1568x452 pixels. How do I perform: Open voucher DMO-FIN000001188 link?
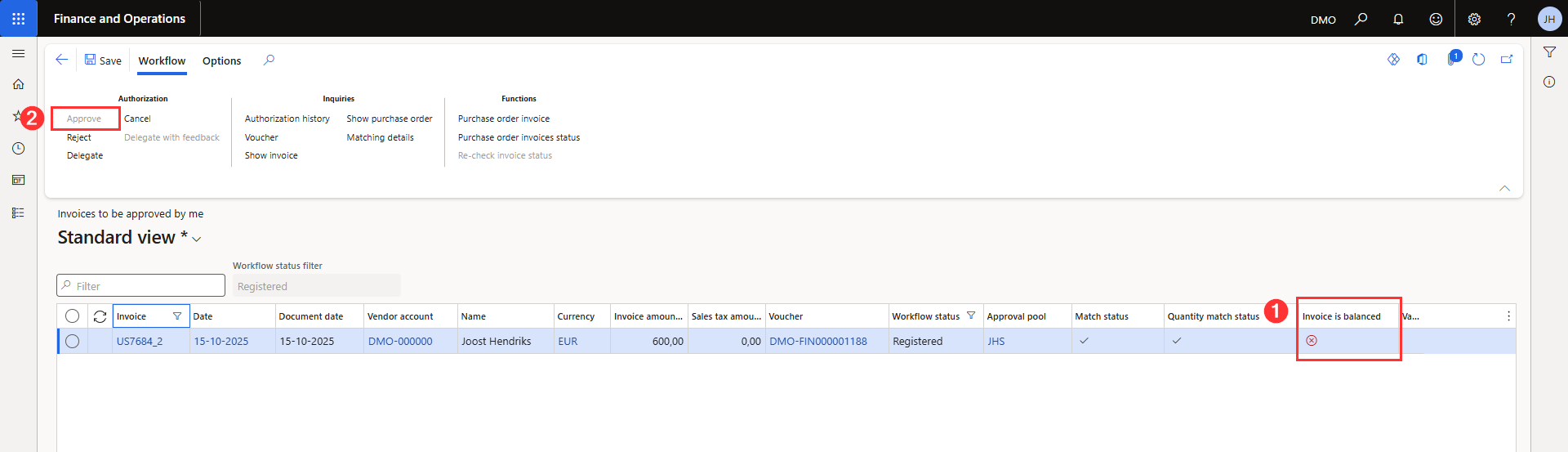coord(817,342)
